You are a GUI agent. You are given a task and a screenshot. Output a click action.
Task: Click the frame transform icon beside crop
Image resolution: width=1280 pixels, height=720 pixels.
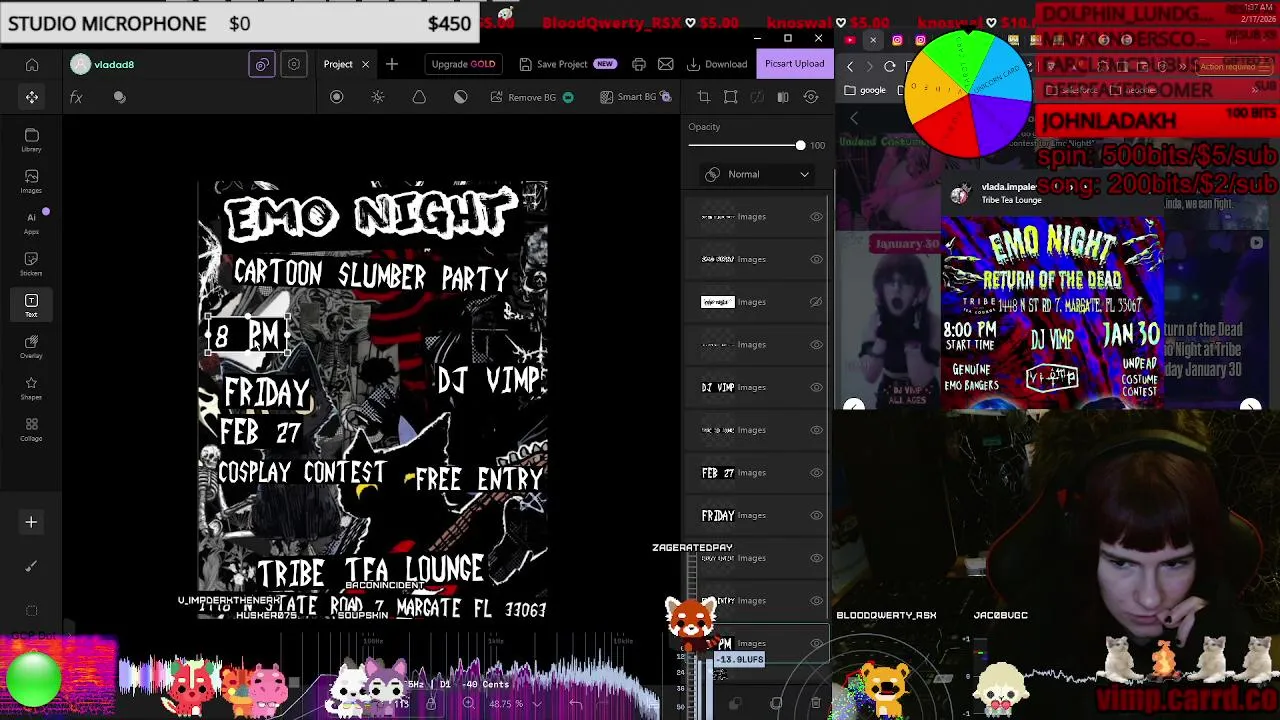click(x=731, y=97)
